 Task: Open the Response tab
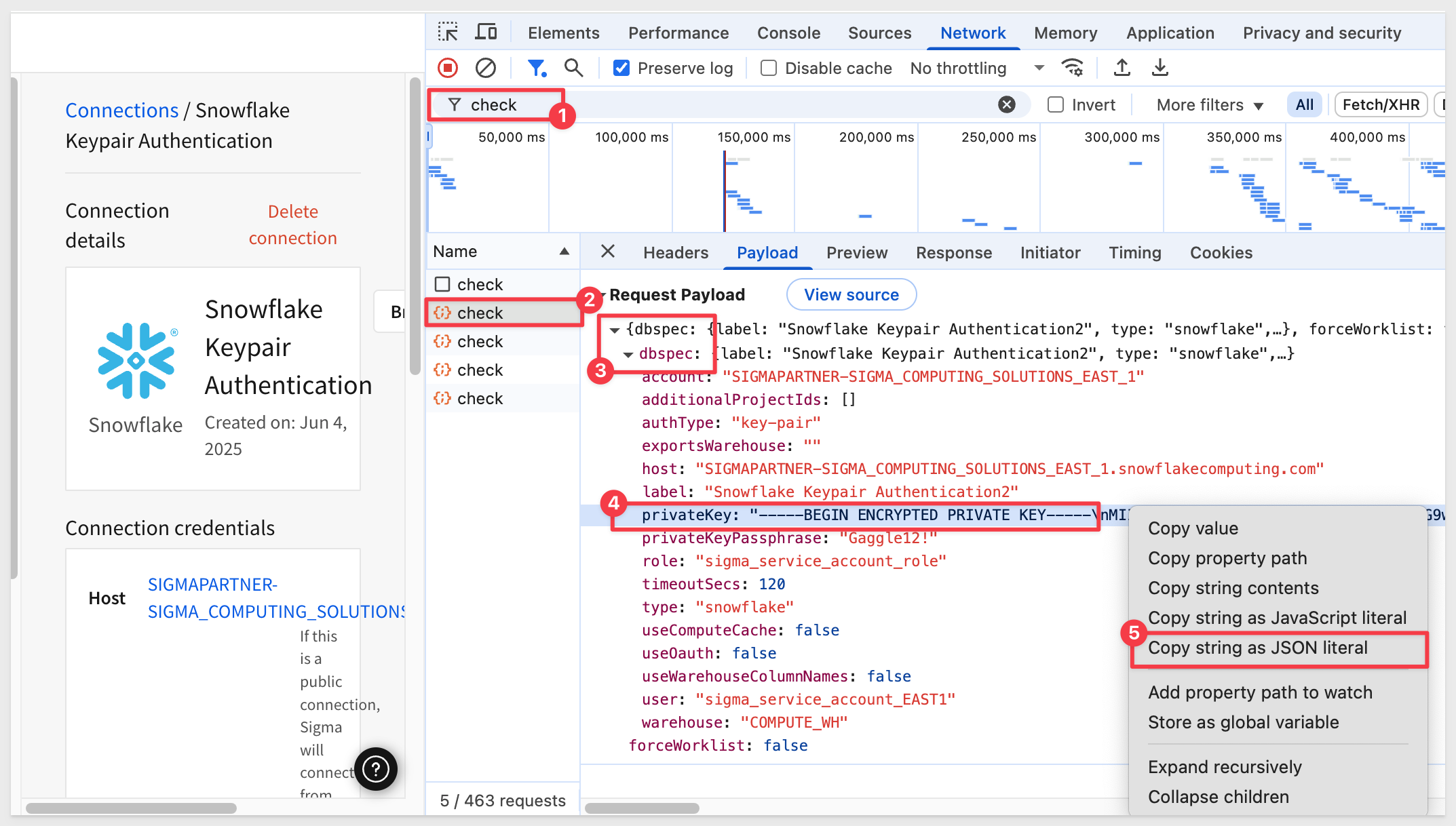[x=954, y=252]
